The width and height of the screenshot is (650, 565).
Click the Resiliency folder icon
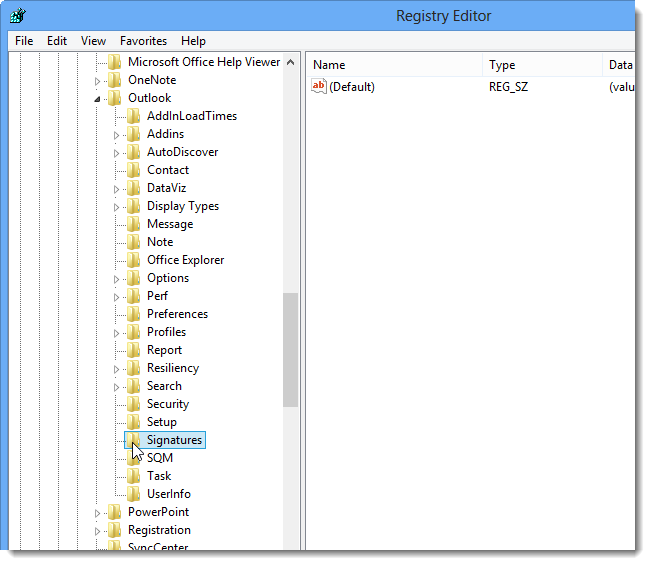click(x=133, y=368)
